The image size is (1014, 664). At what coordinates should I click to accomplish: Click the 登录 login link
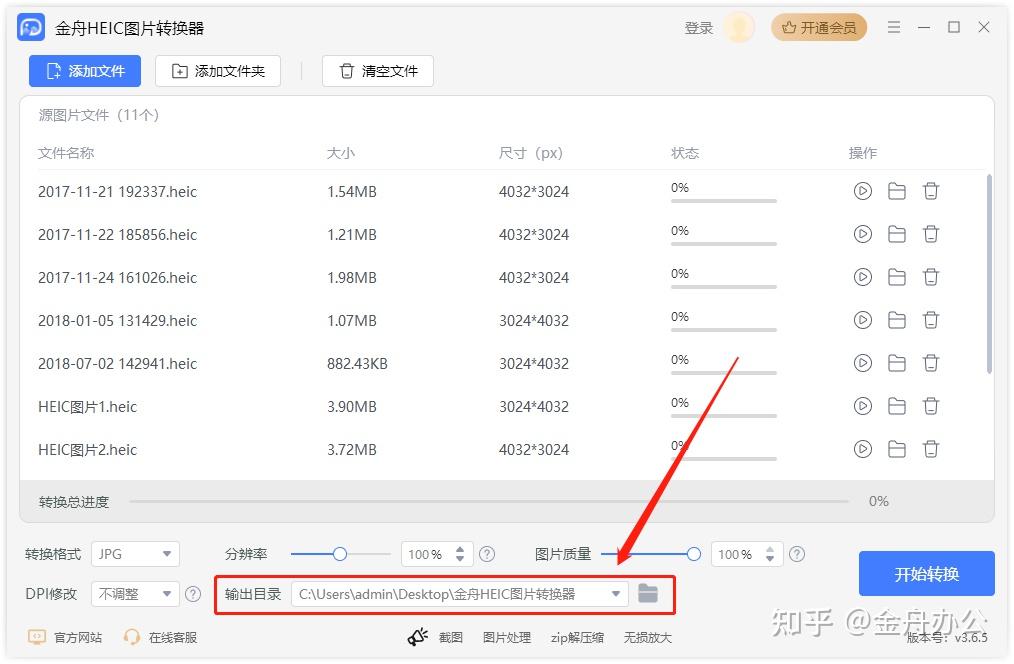coord(698,28)
